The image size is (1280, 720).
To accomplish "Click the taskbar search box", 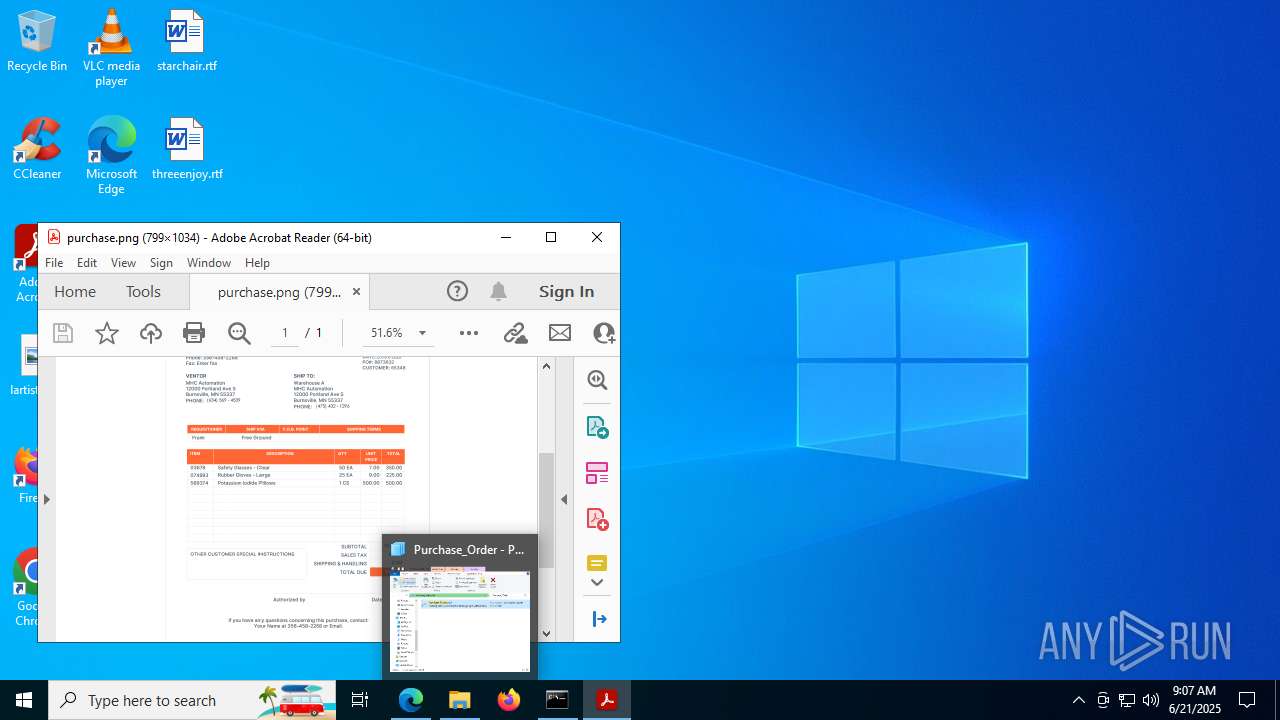I will (192, 700).
